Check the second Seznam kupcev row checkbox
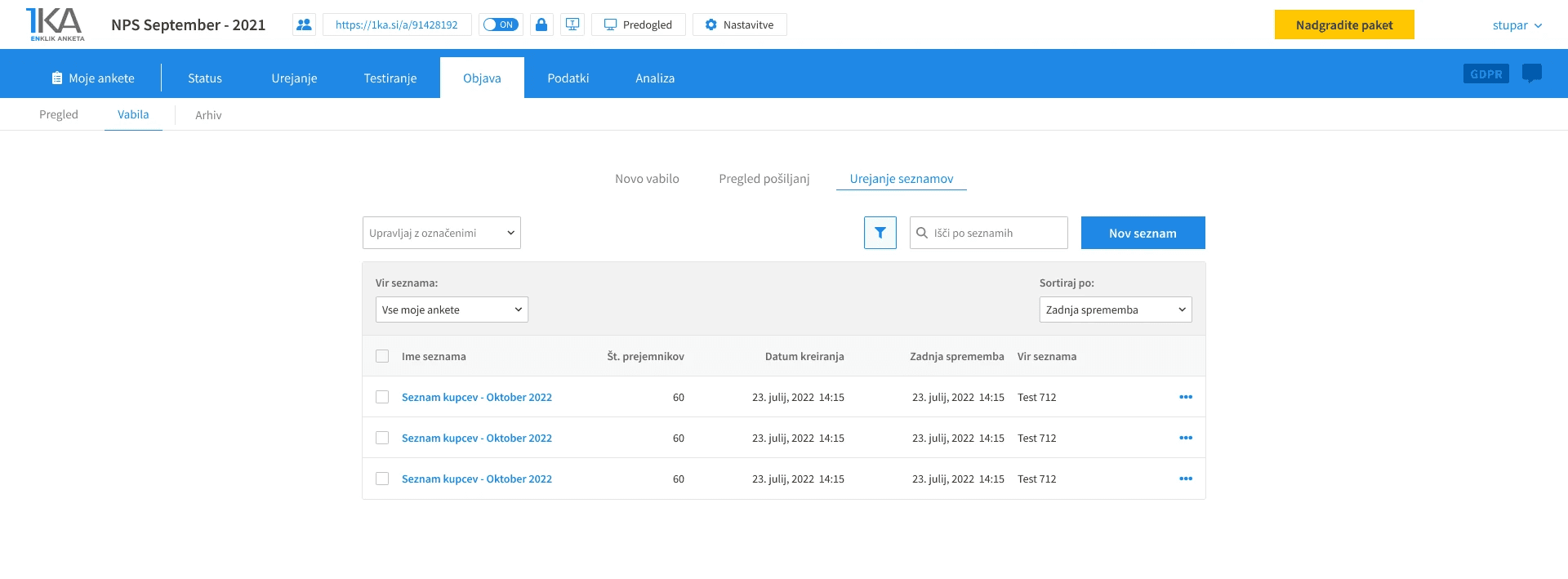Image resolution: width=1568 pixels, height=579 pixels. [x=382, y=438]
